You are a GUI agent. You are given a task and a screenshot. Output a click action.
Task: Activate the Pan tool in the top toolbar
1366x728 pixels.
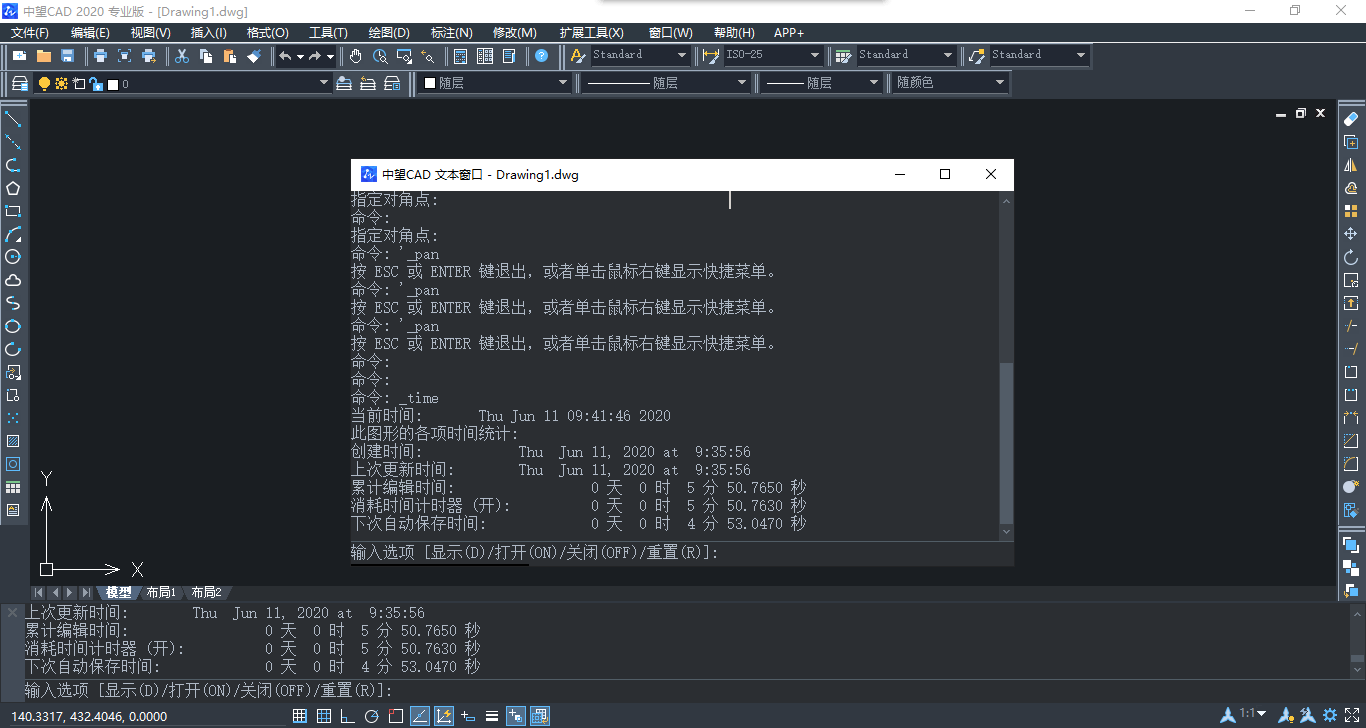tap(356, 56)
